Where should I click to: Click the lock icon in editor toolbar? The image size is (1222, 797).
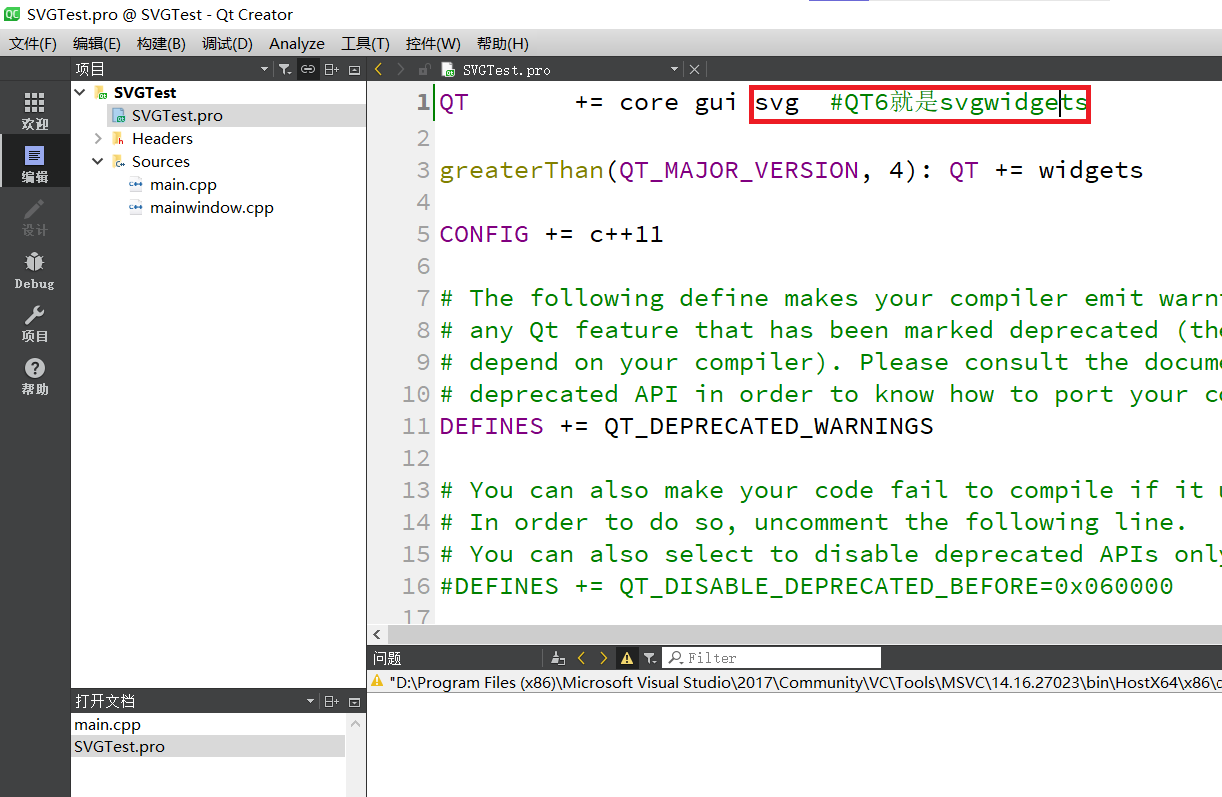(x=424, y=69)
